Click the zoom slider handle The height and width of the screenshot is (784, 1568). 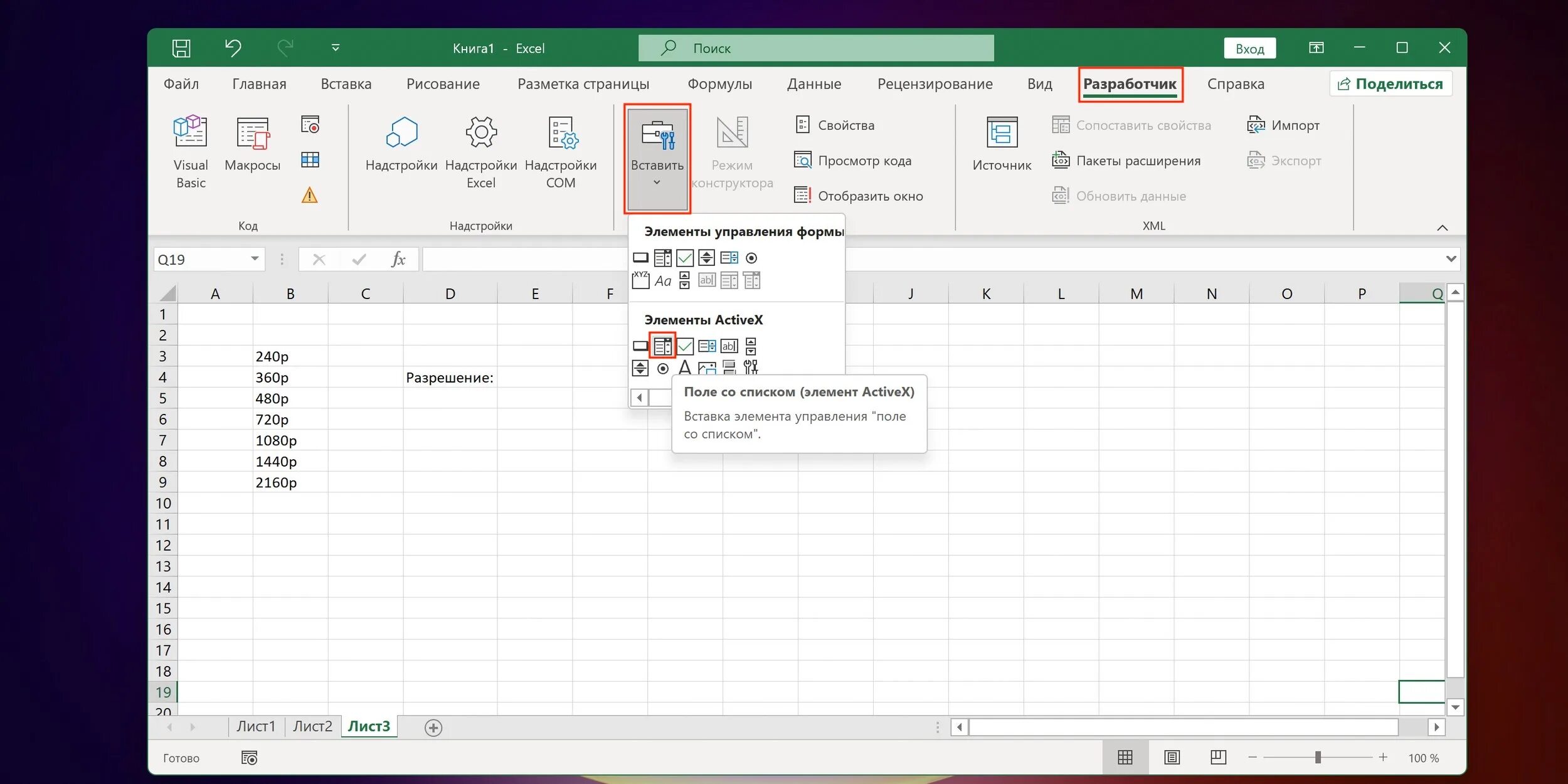point(1318,758)
